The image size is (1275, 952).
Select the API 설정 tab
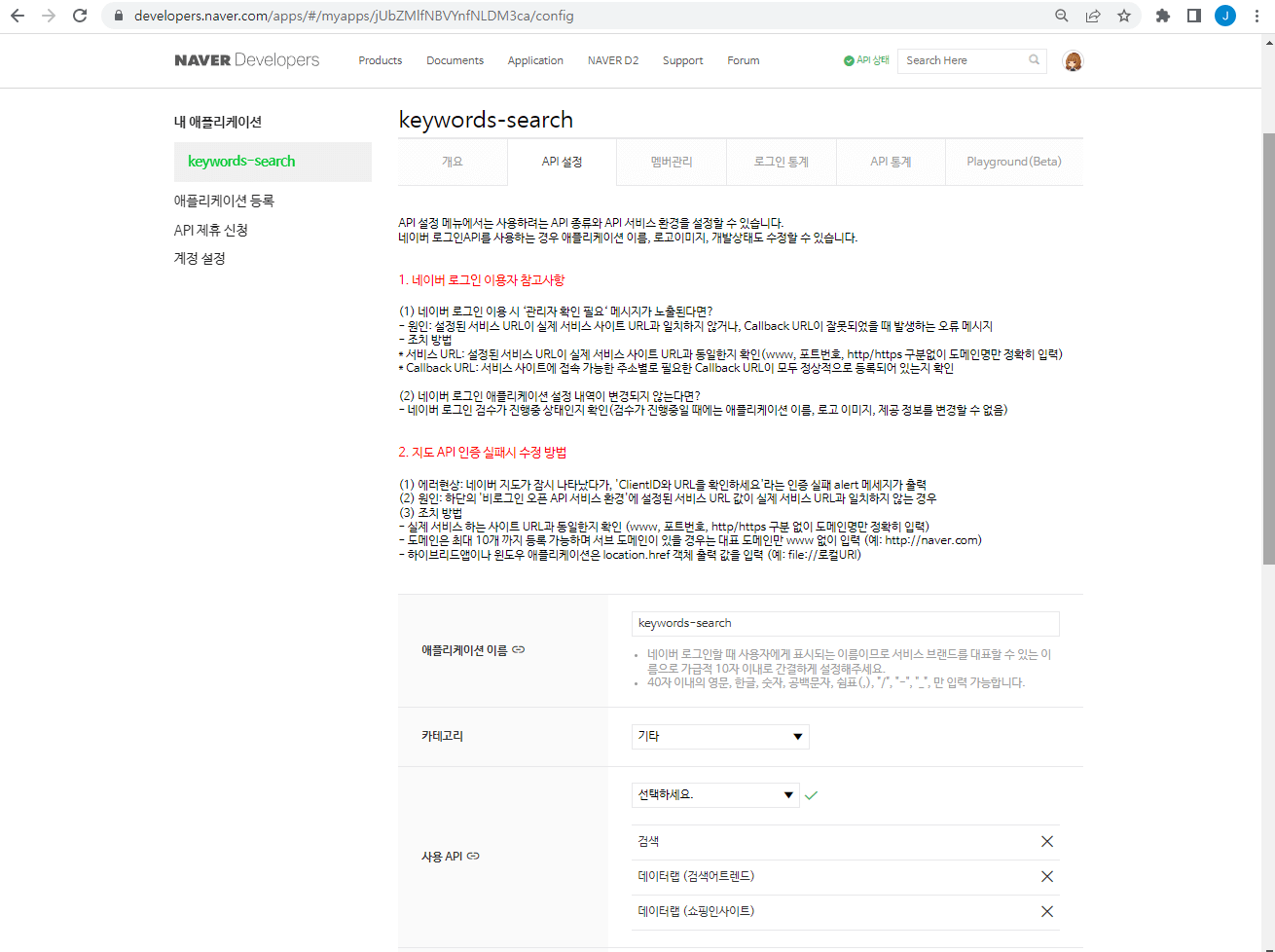(562, 162)
